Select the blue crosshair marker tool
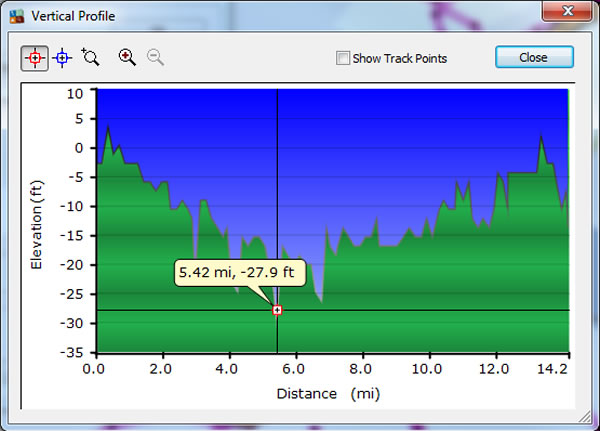600x431 pixels. (62, 58)
